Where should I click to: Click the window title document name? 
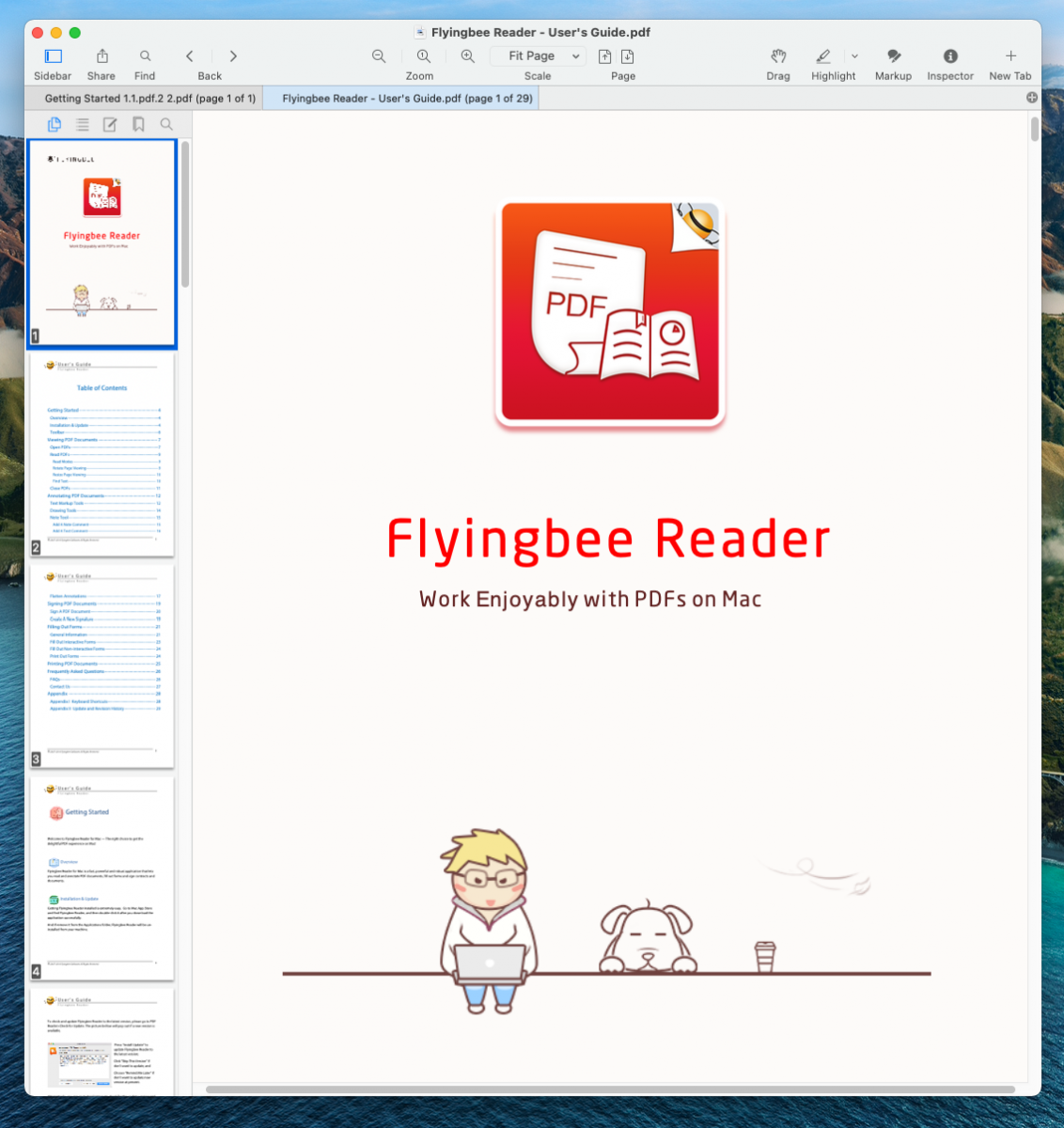click(x=540, y=32)
